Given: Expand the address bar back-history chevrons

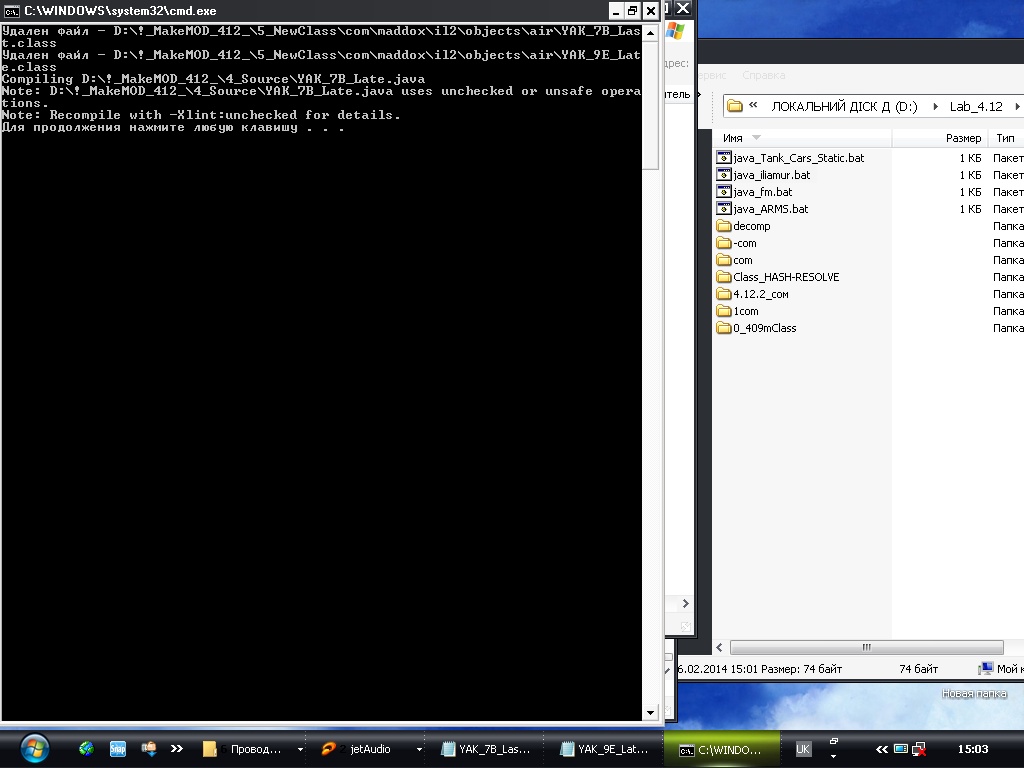Looking at the screenshot, I should point(753,105).
